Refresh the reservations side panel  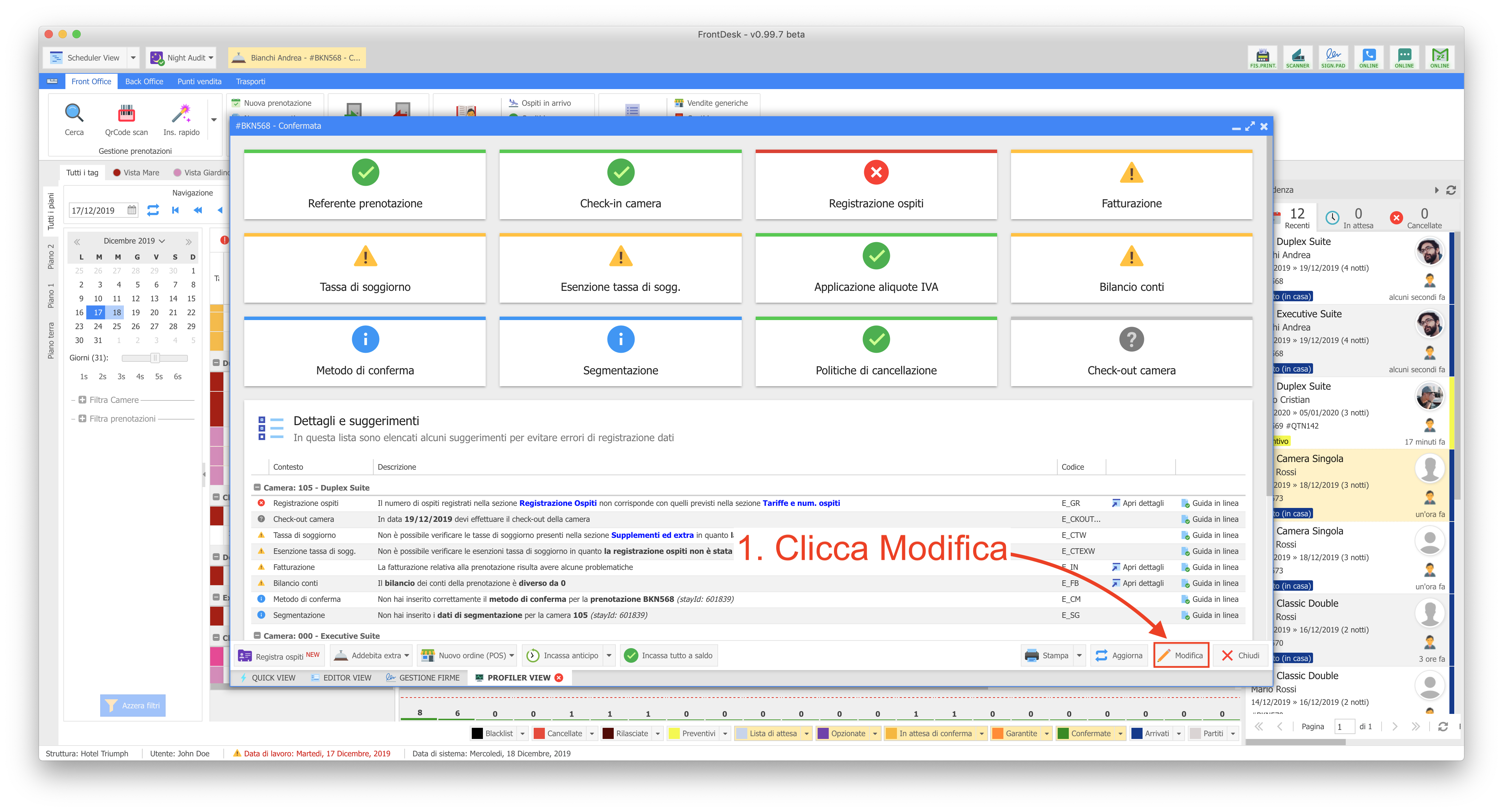[x=1451, y=190]
